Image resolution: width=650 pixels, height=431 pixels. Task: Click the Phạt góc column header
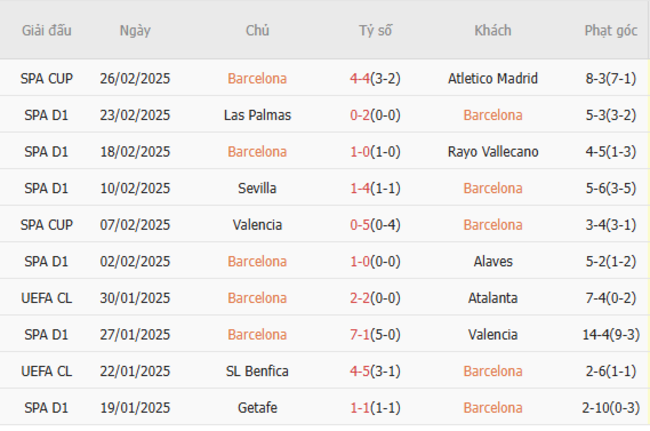[611, 31]
